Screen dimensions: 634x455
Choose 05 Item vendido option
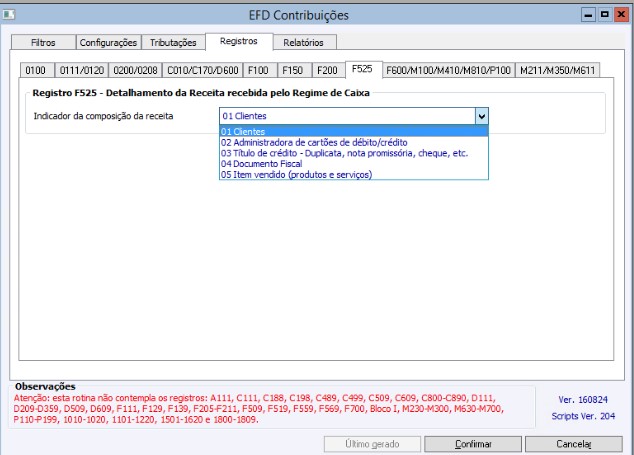coord(354,175)
